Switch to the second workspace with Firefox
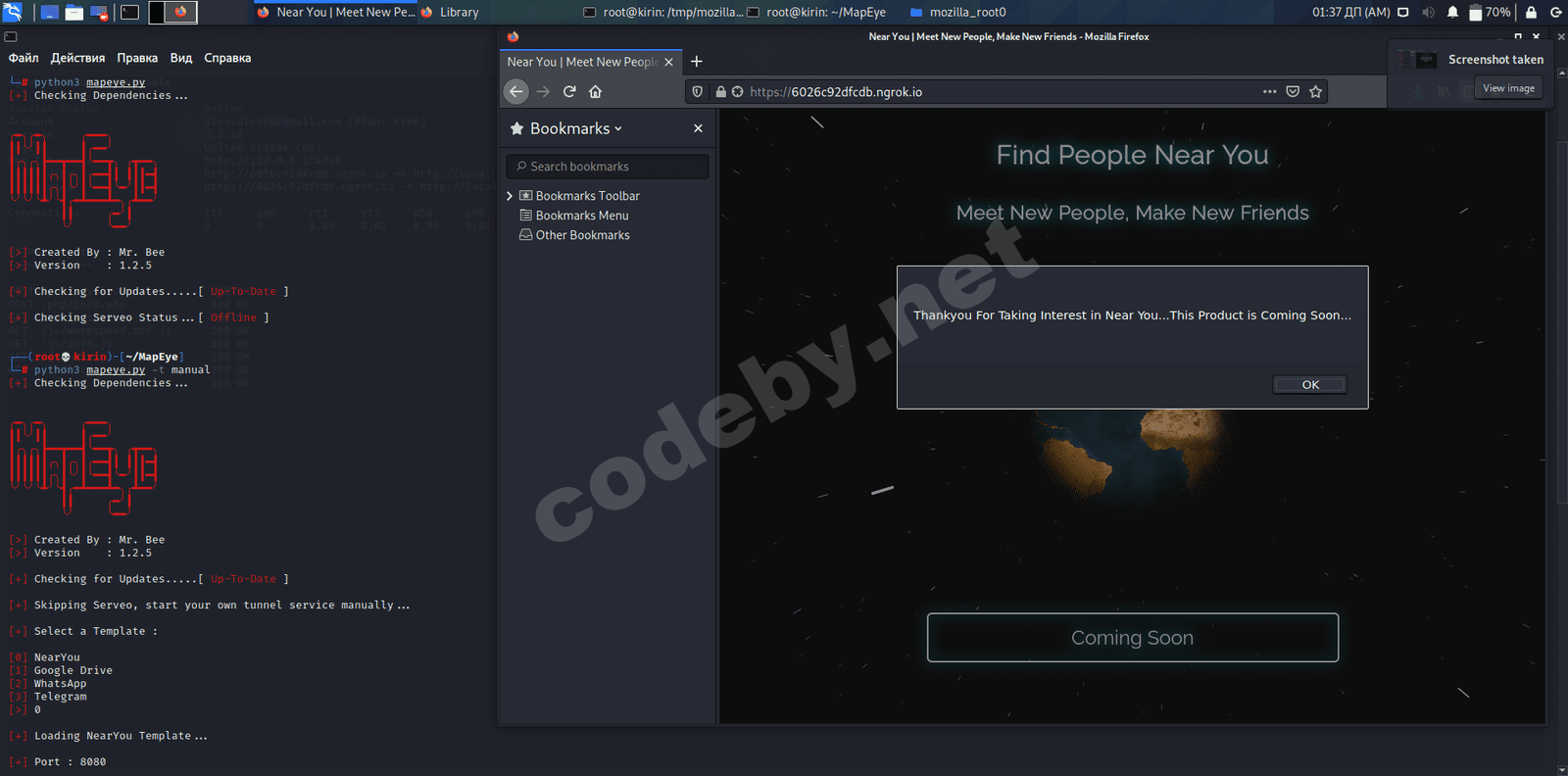1568x776 pixels. pyautogui.click(x=180, y=12)
